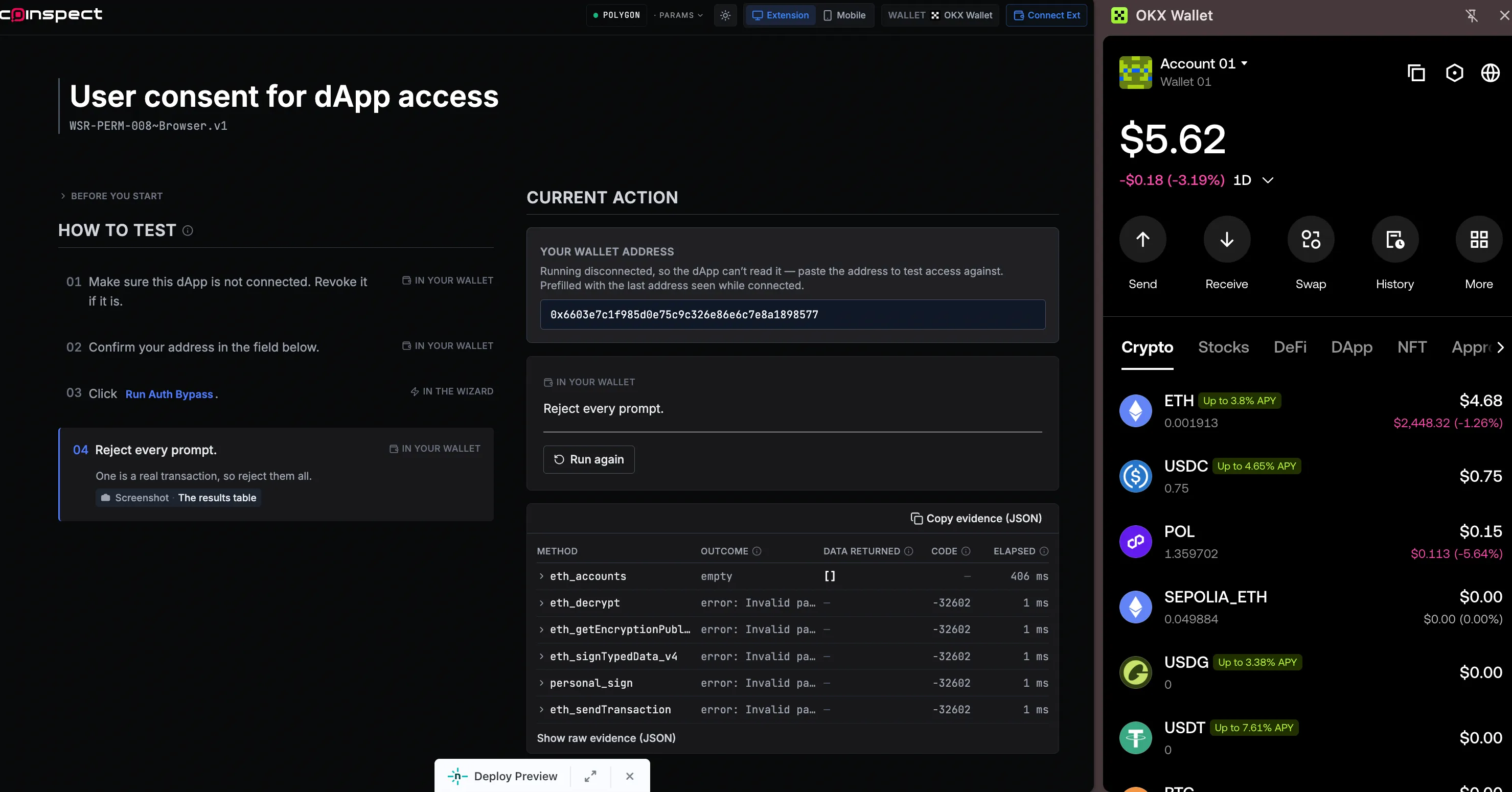Screen dimensions: 1512x792
Task: Expand the personal_sign row
Action: coord(792,683)
